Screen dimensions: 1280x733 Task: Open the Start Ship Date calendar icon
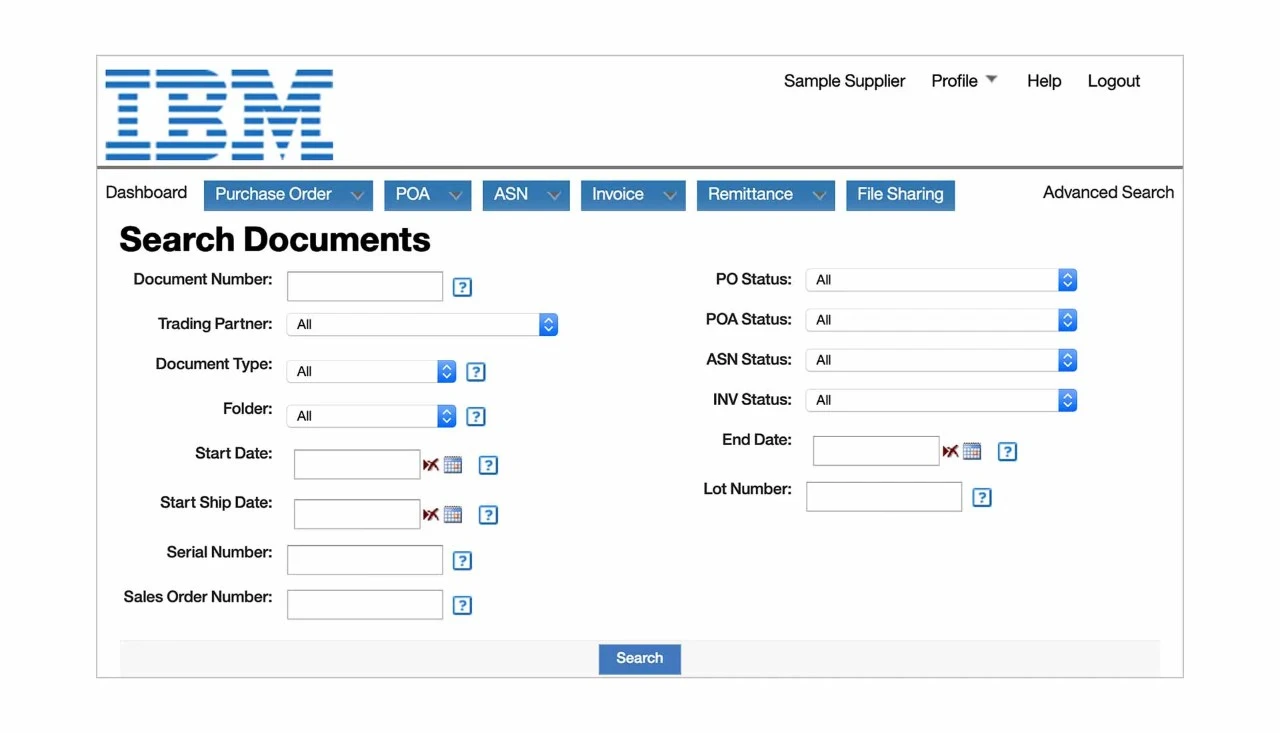pyautogui.click(x=453, y=515)
